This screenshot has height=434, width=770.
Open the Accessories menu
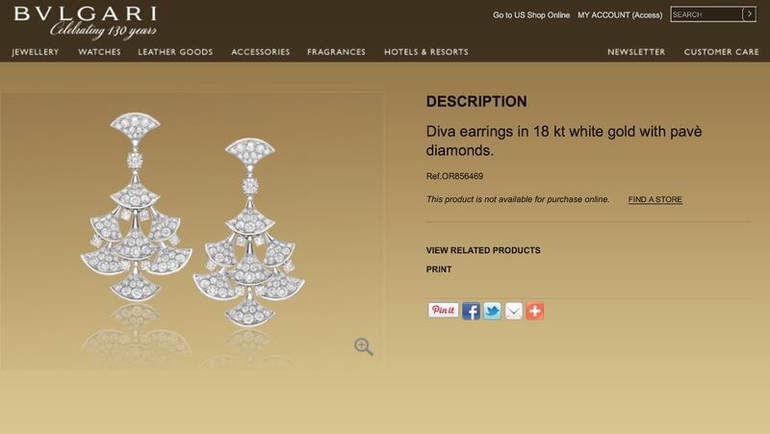[x=261, y=52]
